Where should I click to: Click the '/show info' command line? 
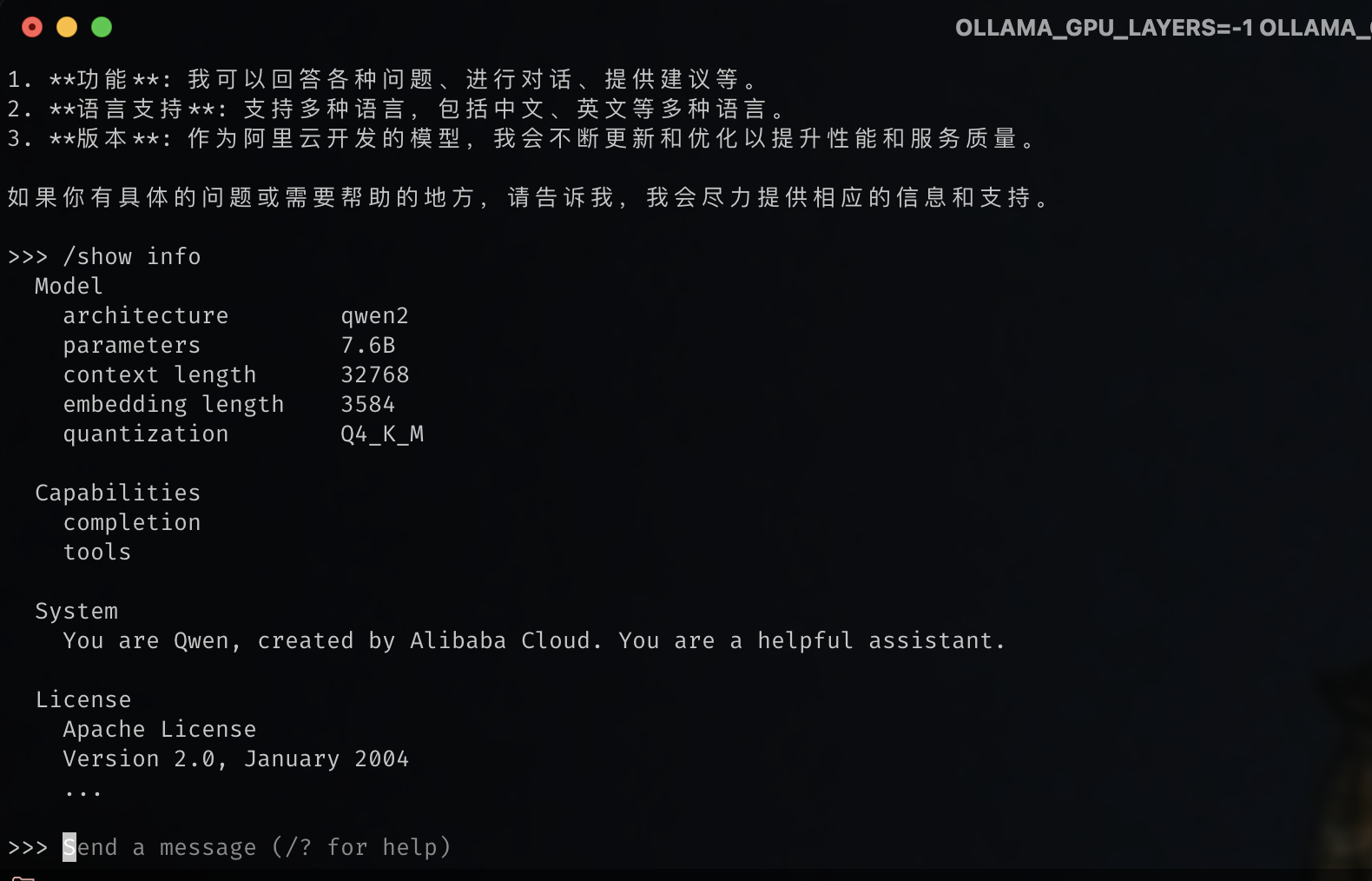click(x=132, y=256)
